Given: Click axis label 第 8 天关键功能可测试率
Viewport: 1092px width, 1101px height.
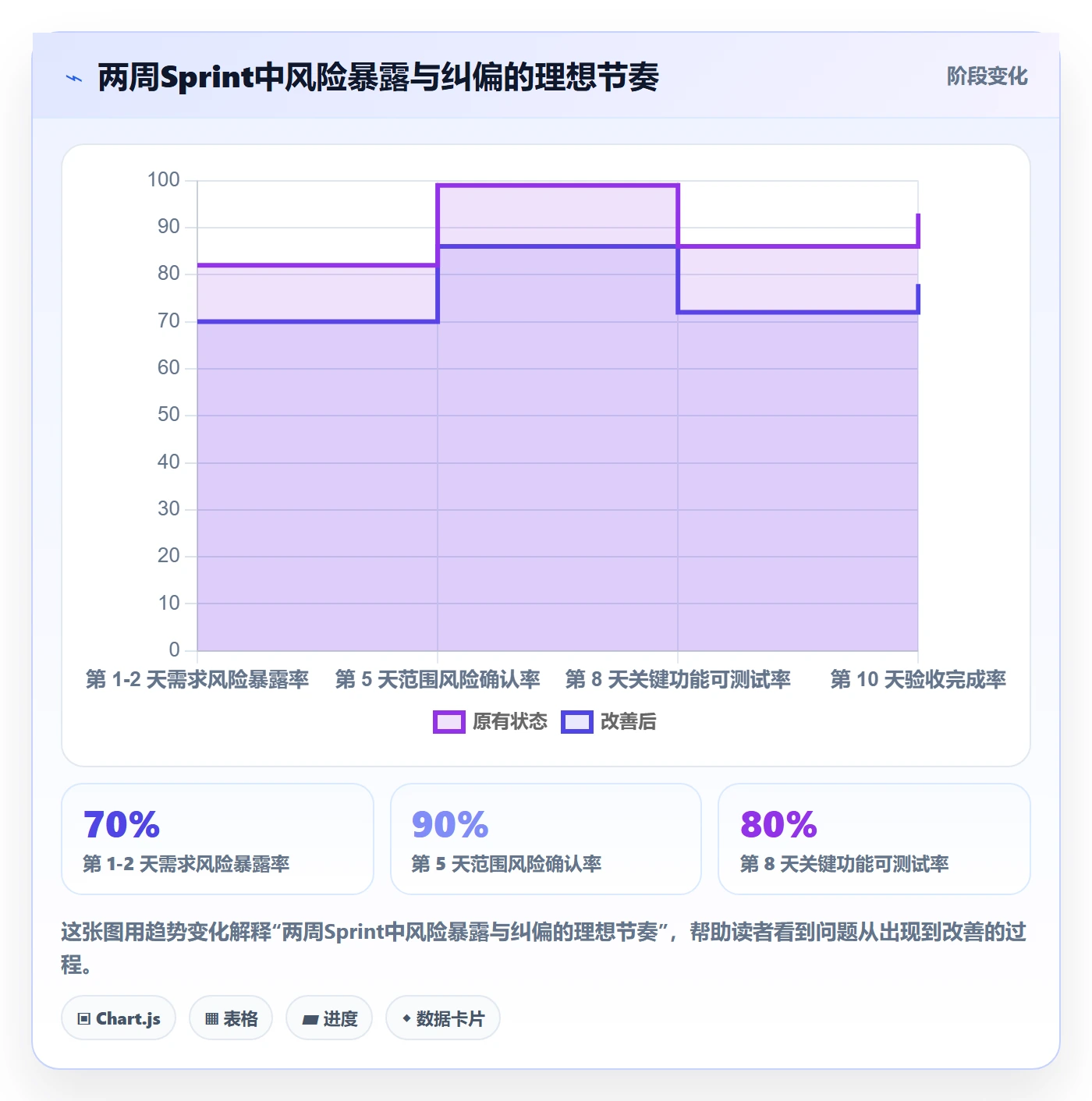Looking at the screenshot, I should tap(678, 679).
